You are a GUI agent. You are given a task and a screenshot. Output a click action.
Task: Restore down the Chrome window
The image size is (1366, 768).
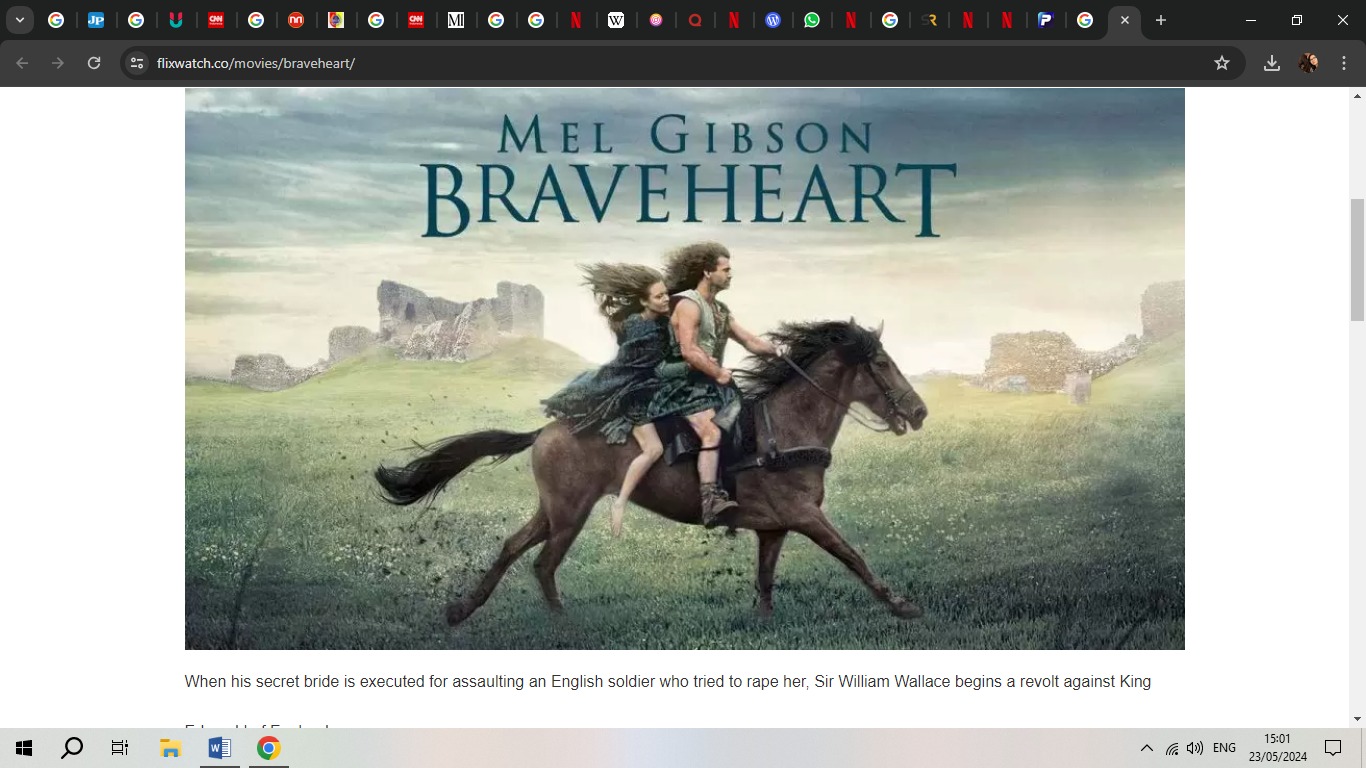tap(1297, 20)
